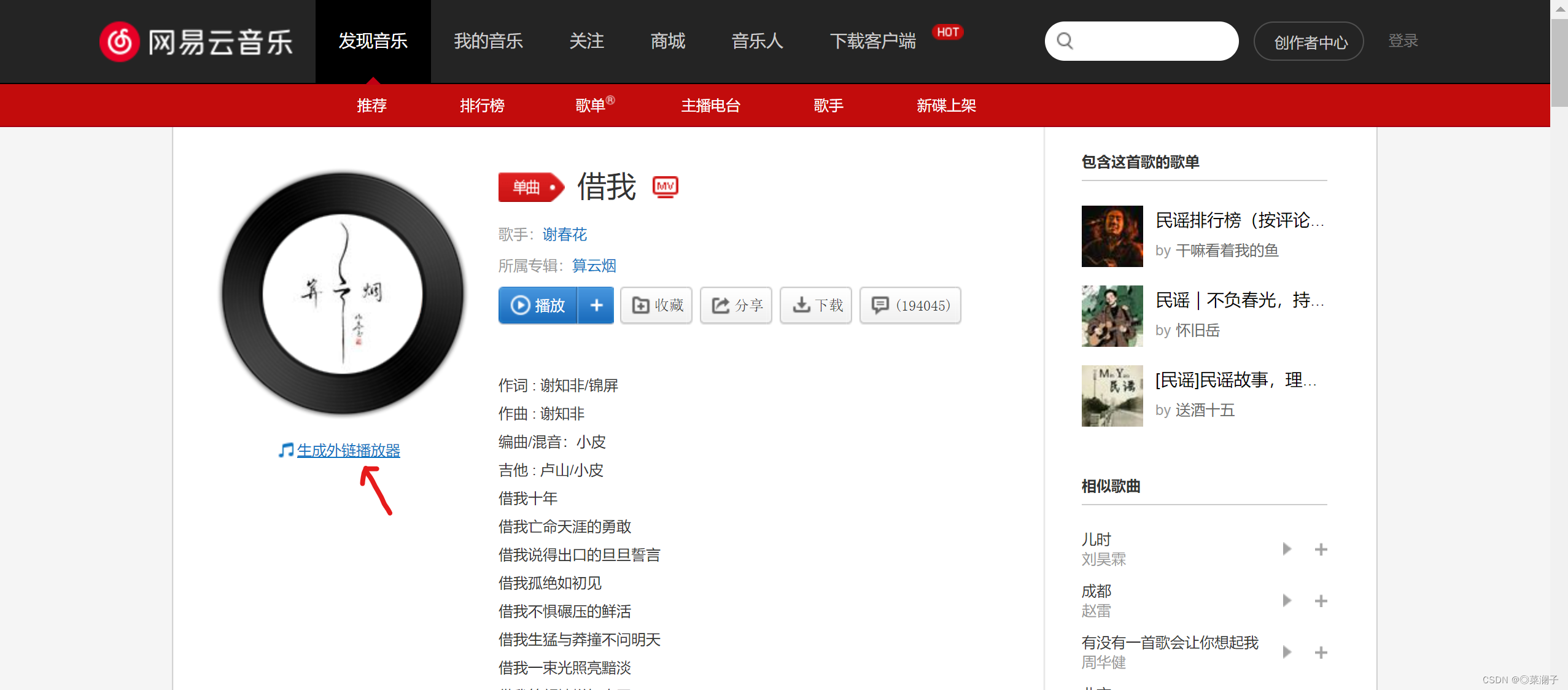Share the song with 分享 button

(736, 305)
